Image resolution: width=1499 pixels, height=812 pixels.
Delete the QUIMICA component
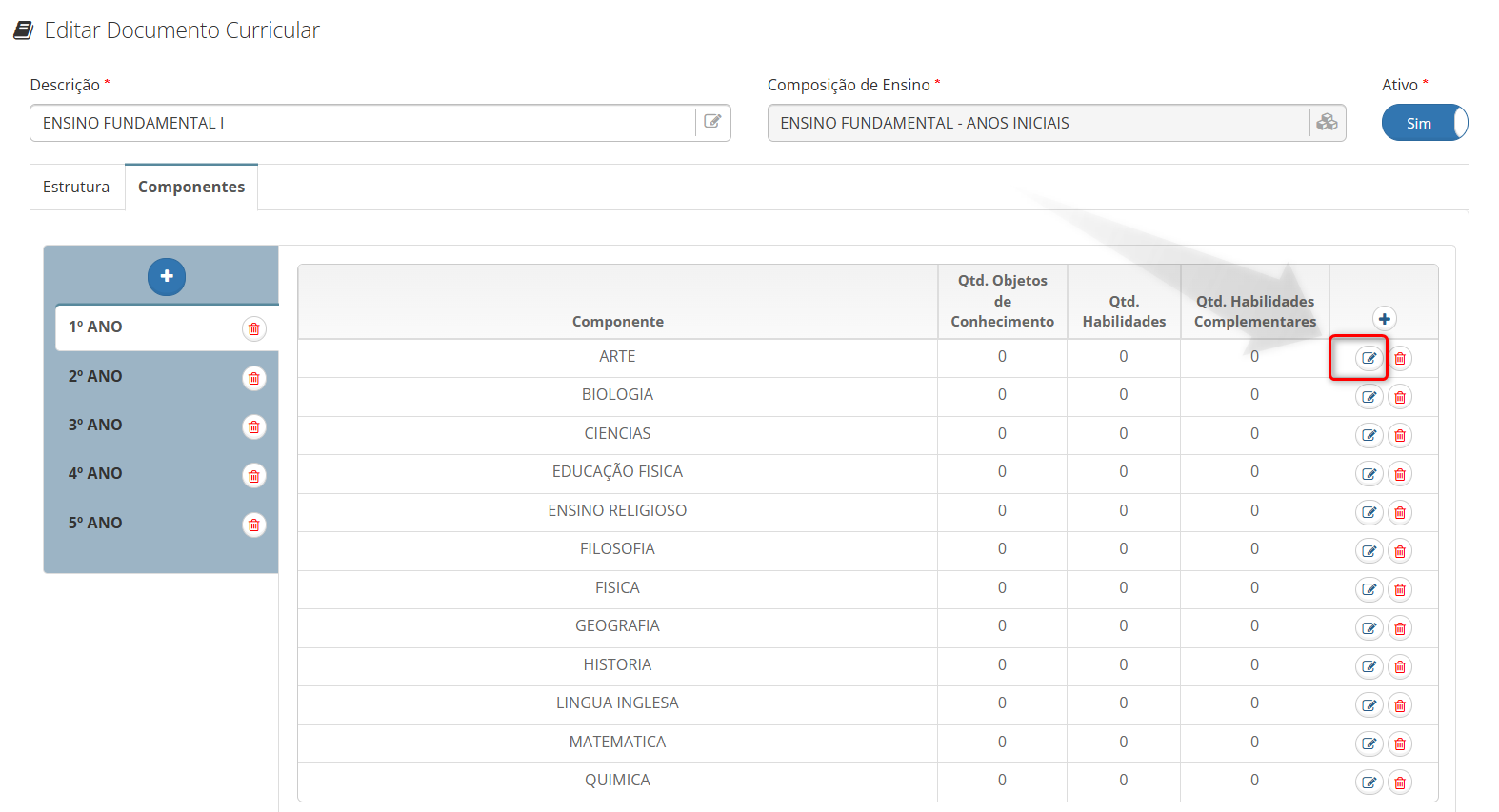coord(1399,782)
